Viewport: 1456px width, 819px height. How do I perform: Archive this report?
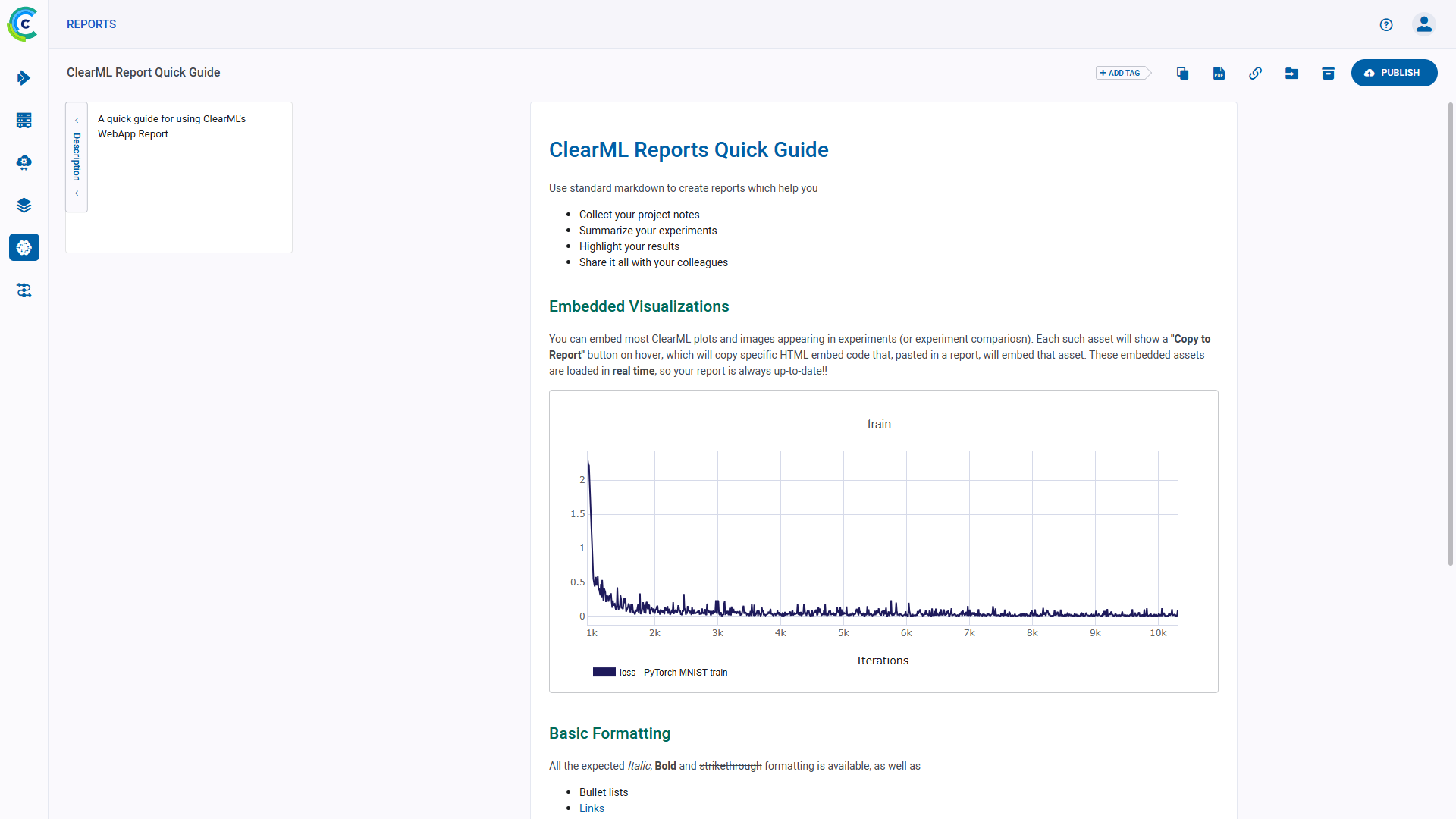1328,73
